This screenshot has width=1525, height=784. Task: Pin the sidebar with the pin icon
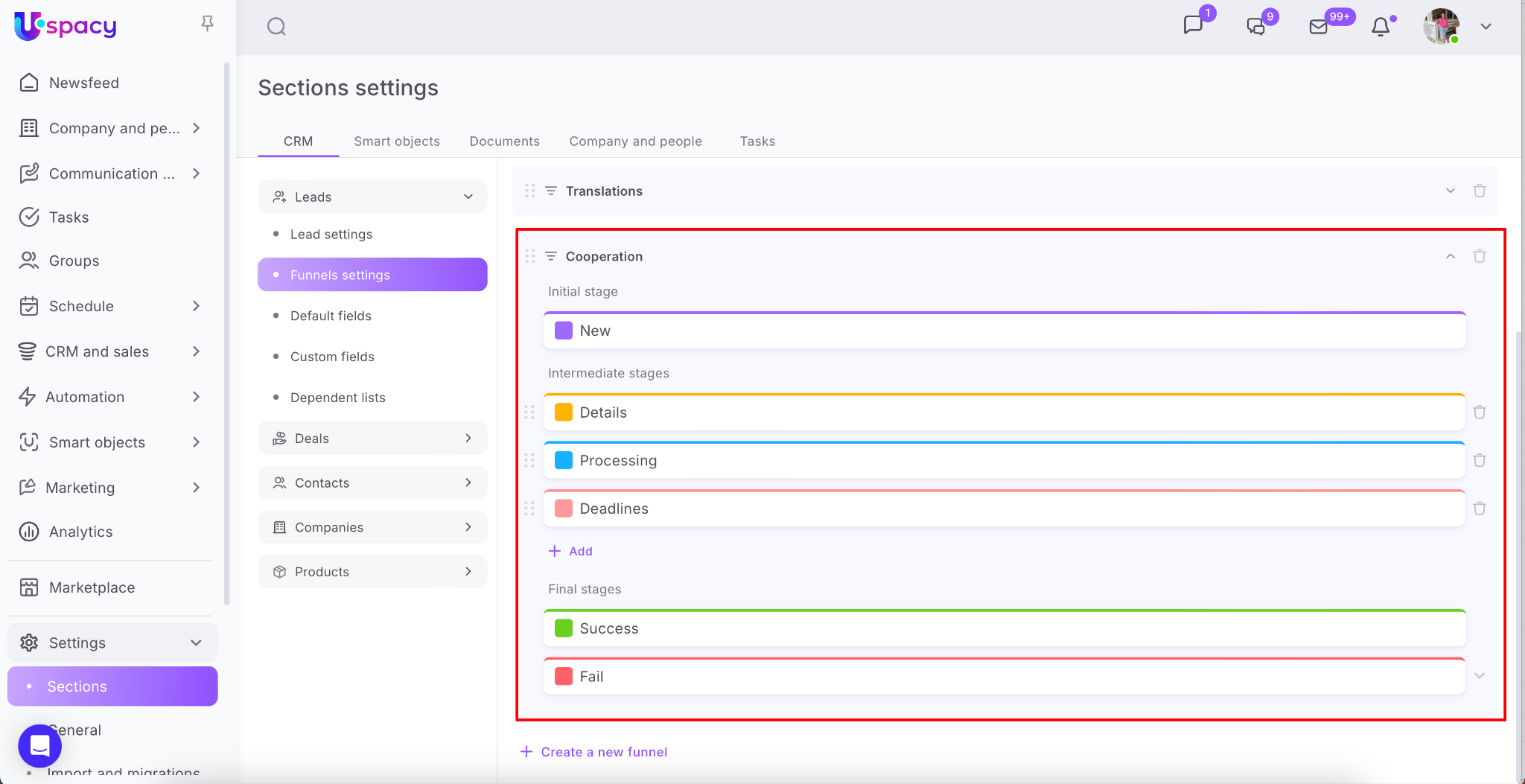coord(208,25)
